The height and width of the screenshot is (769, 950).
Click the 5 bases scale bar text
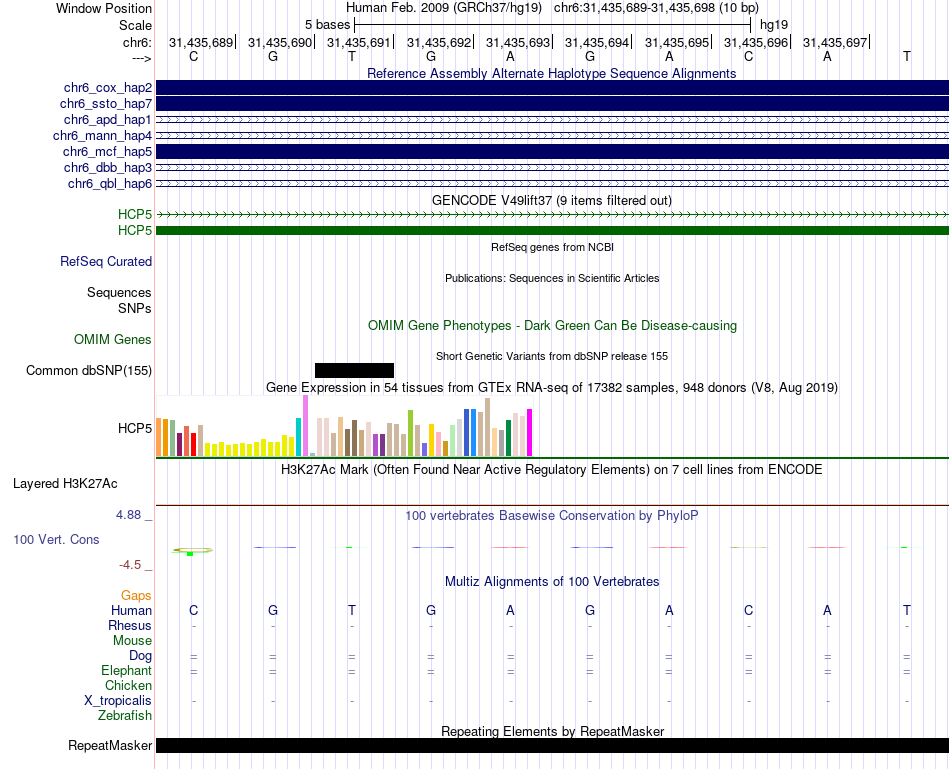pyautogui.click(x=327, y=25)
